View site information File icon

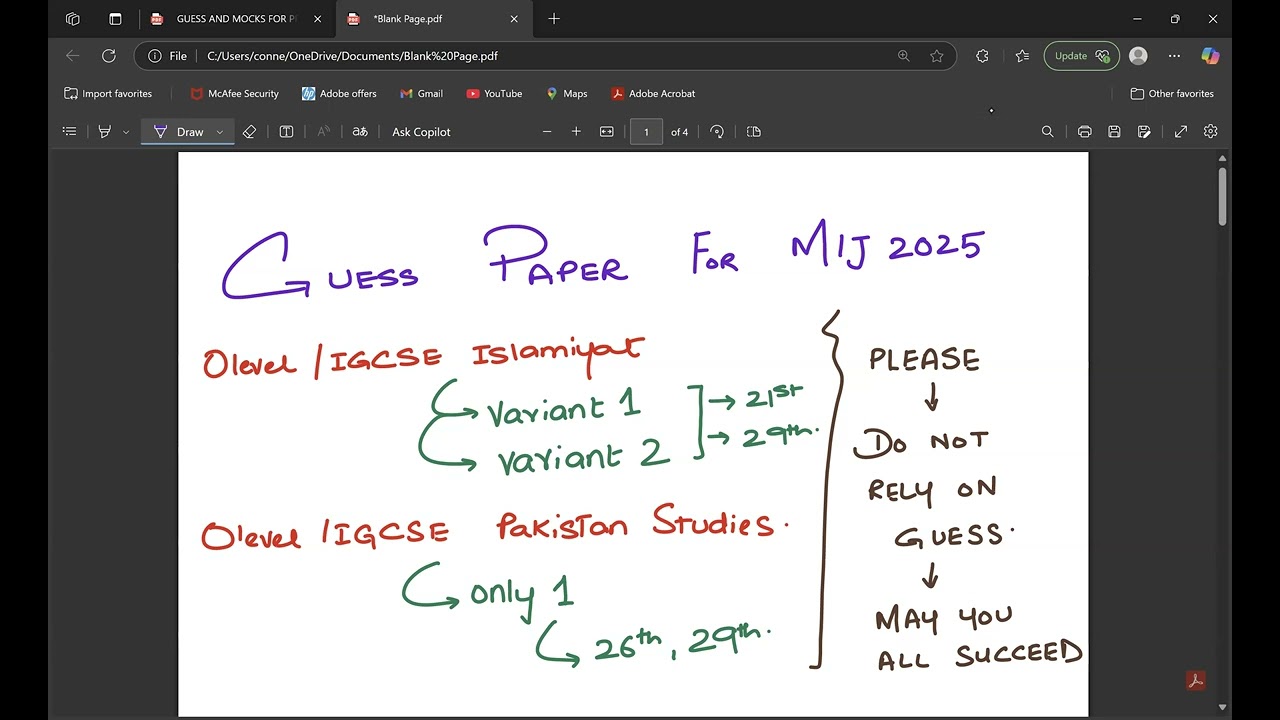point(168,56)
